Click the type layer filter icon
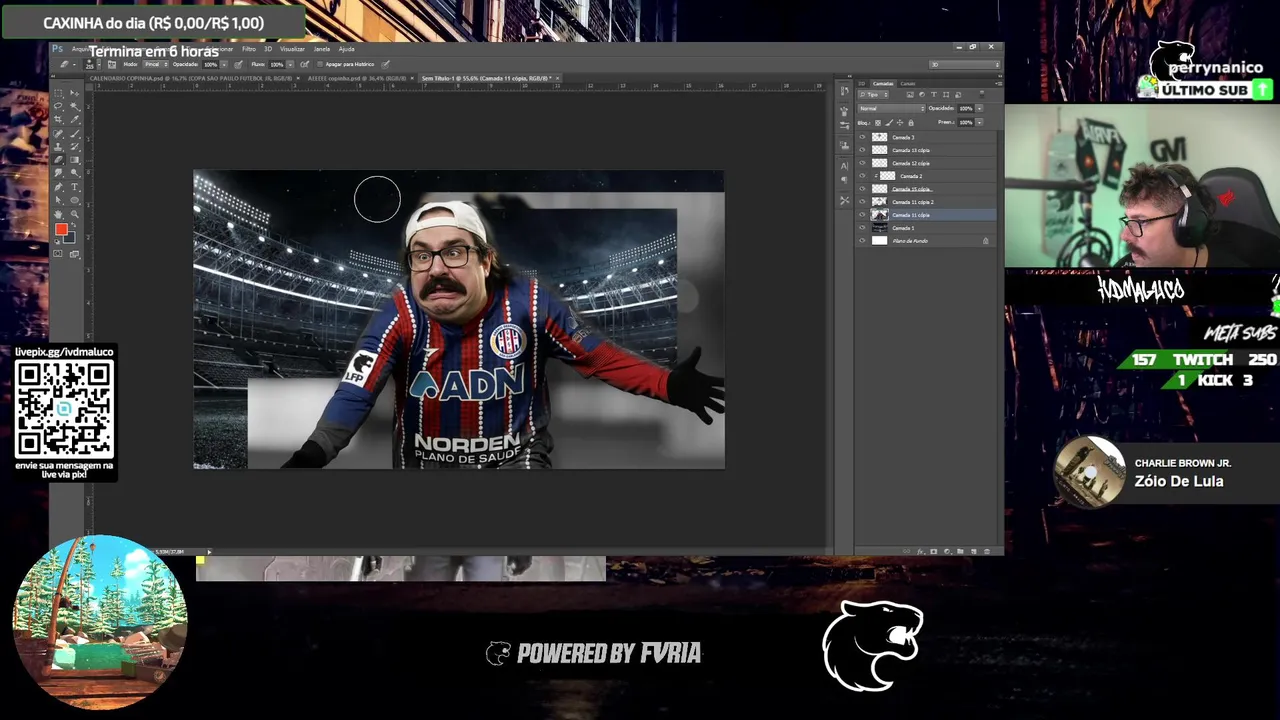The width and height of the screenshot is (1280, 720). tap(934, 95)
